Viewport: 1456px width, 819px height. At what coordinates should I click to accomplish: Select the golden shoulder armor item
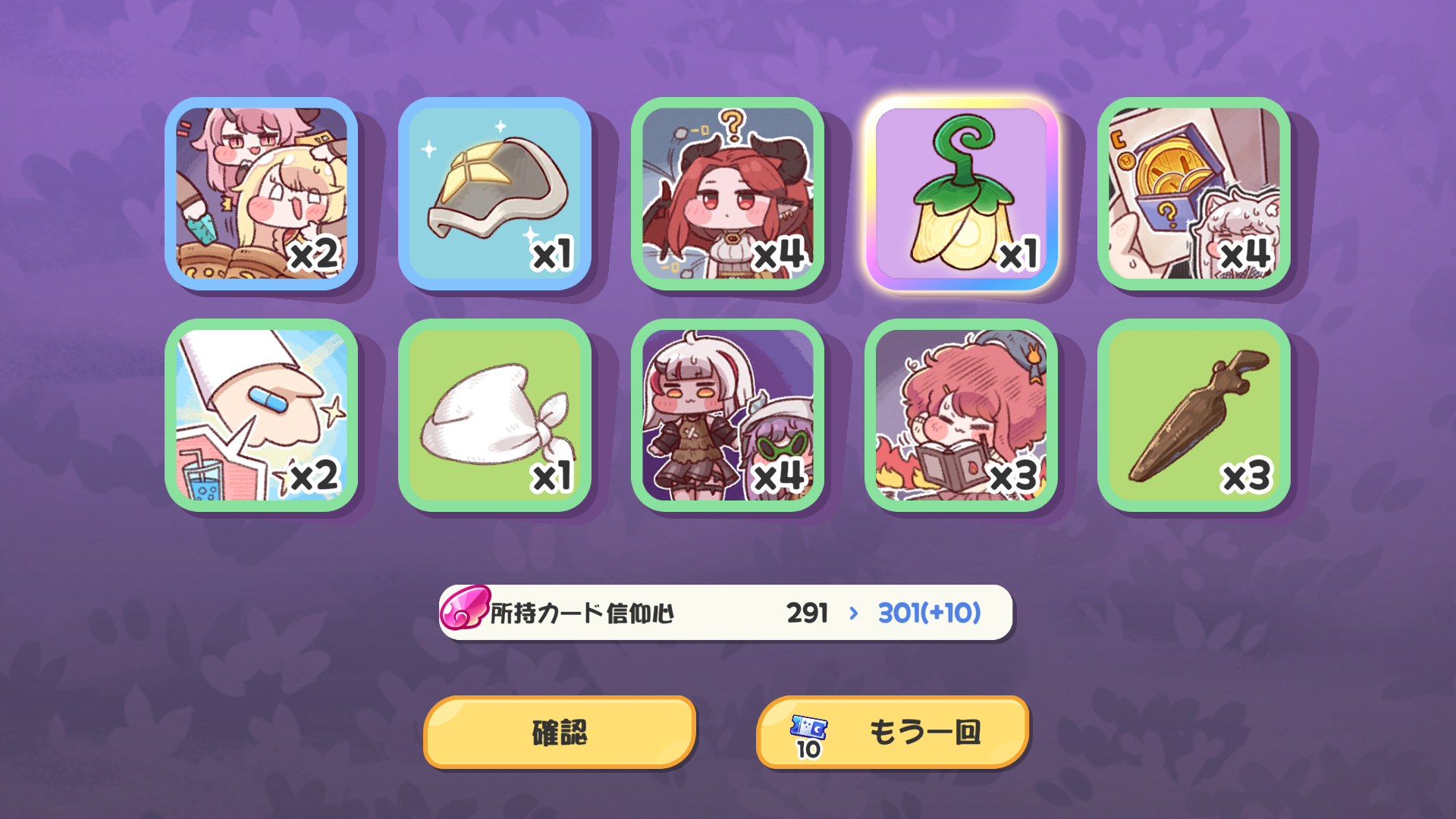(x=494, y=193)
